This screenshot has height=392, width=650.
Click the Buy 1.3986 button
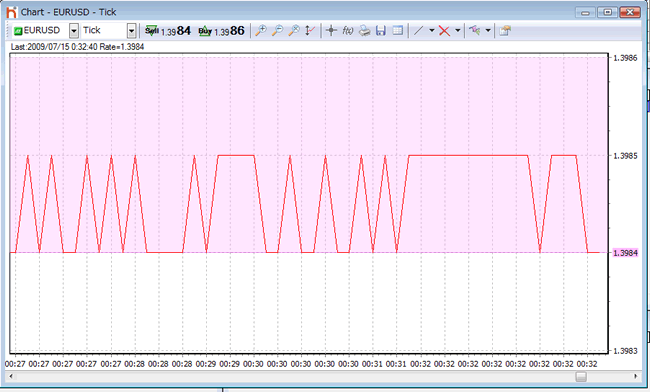click(221, 31)
